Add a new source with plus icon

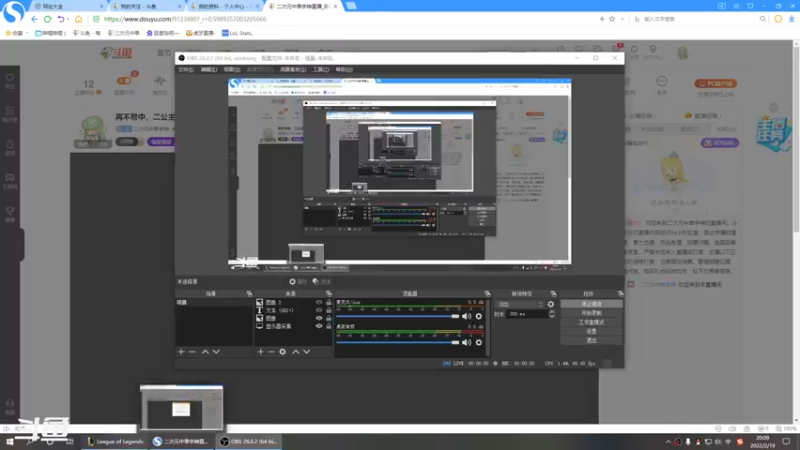(x=261, y=352)
